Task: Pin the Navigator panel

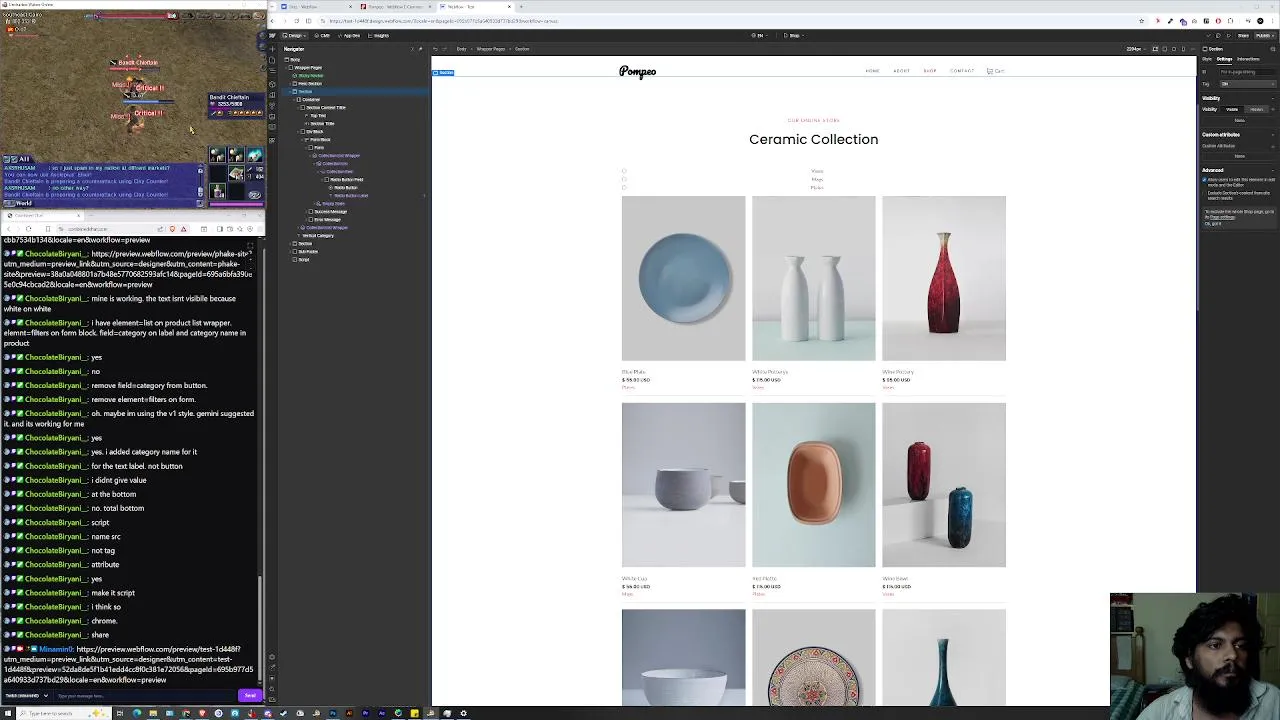Action: (421, 49)
